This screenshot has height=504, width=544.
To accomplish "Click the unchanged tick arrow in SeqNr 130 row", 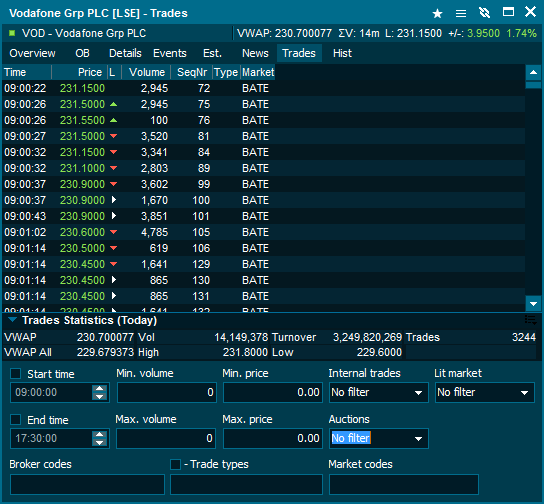I will point(113,280).
